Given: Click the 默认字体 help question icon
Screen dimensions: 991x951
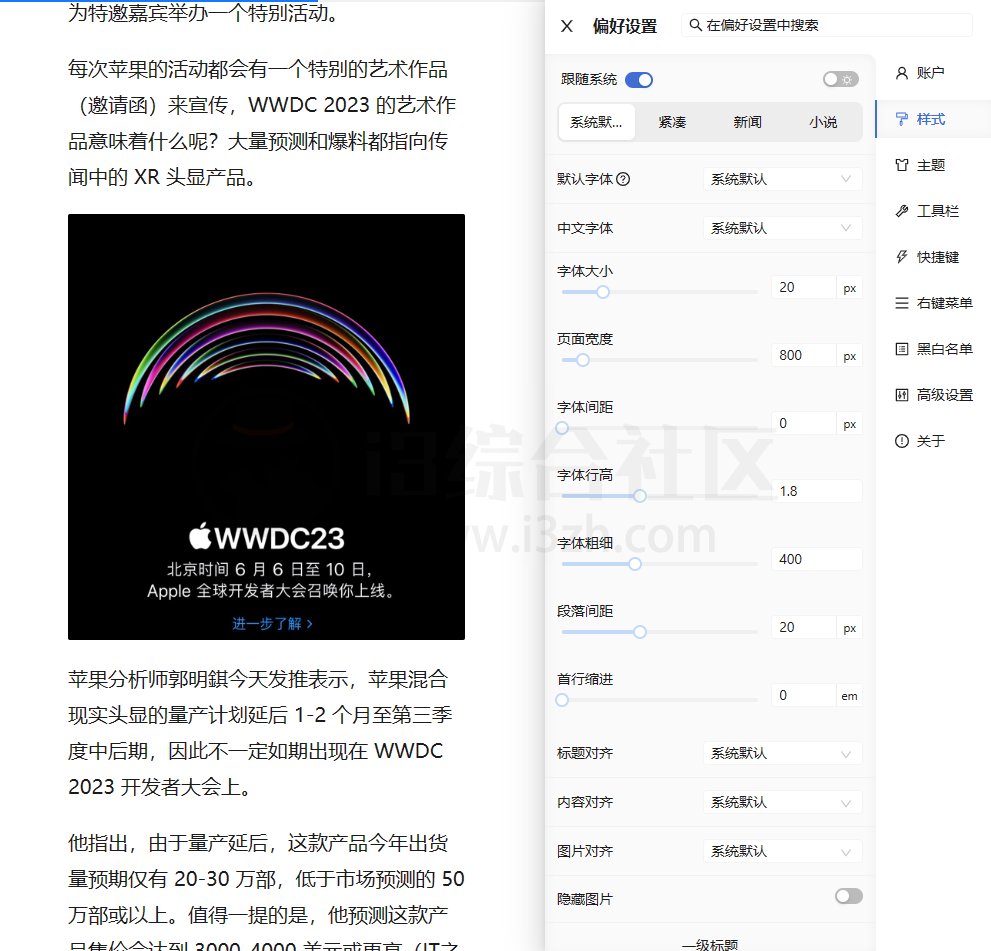Looking at the screenshot, I should tap(623, 179).
